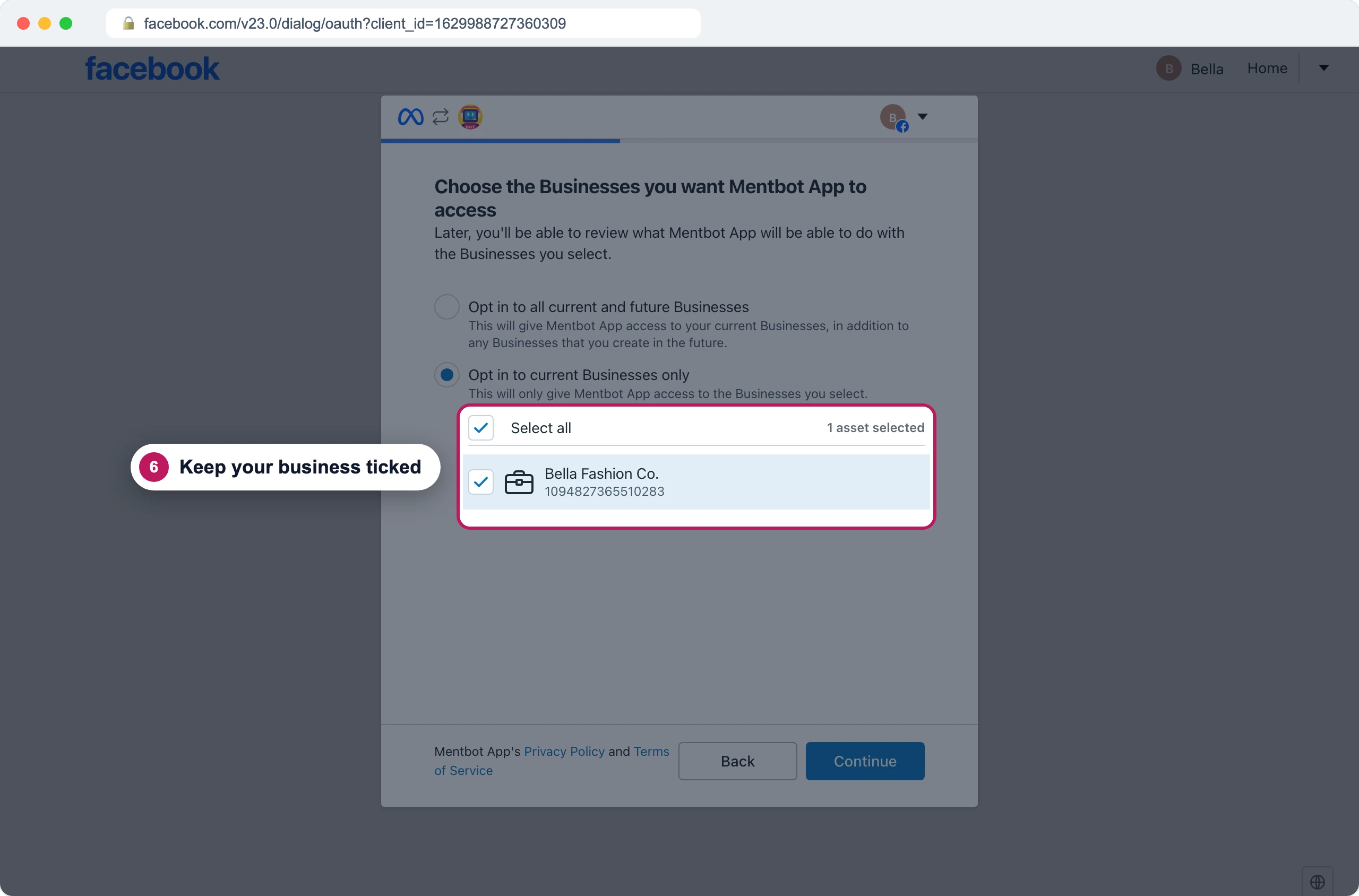Expand the top navigation account menu arrow

[1323, 68]
